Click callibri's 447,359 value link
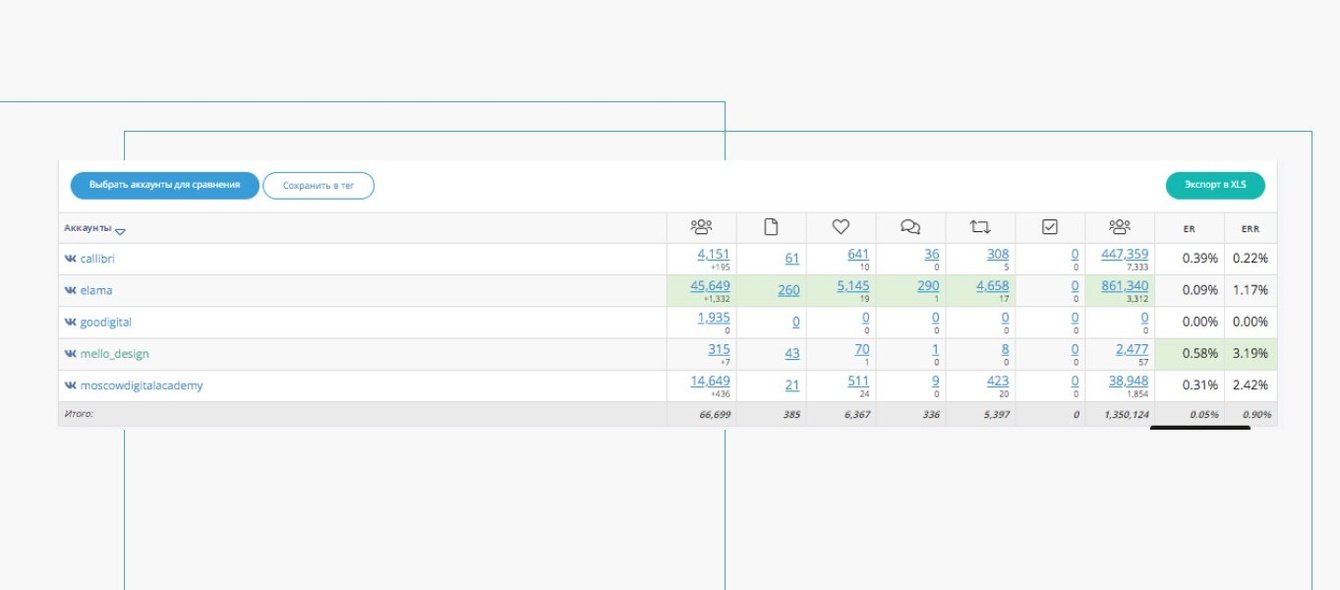Screen dimensions: 1340x590 [x=1124, y=254]
